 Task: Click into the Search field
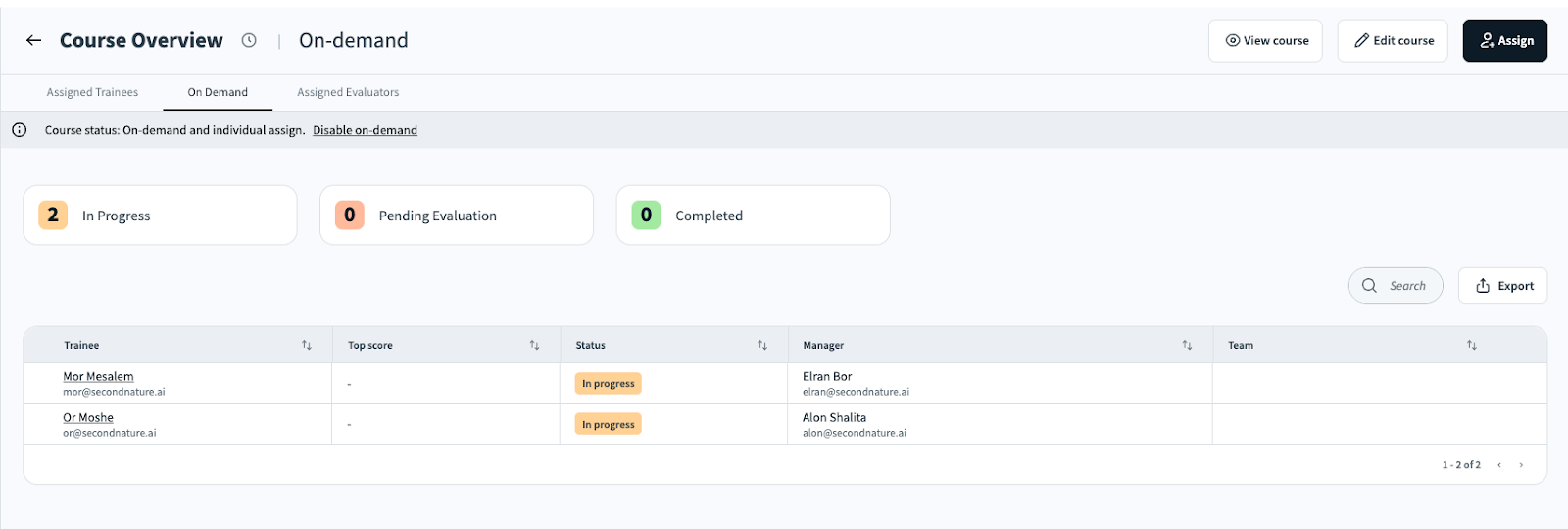pyautogui.click(x=1406, y=286)
